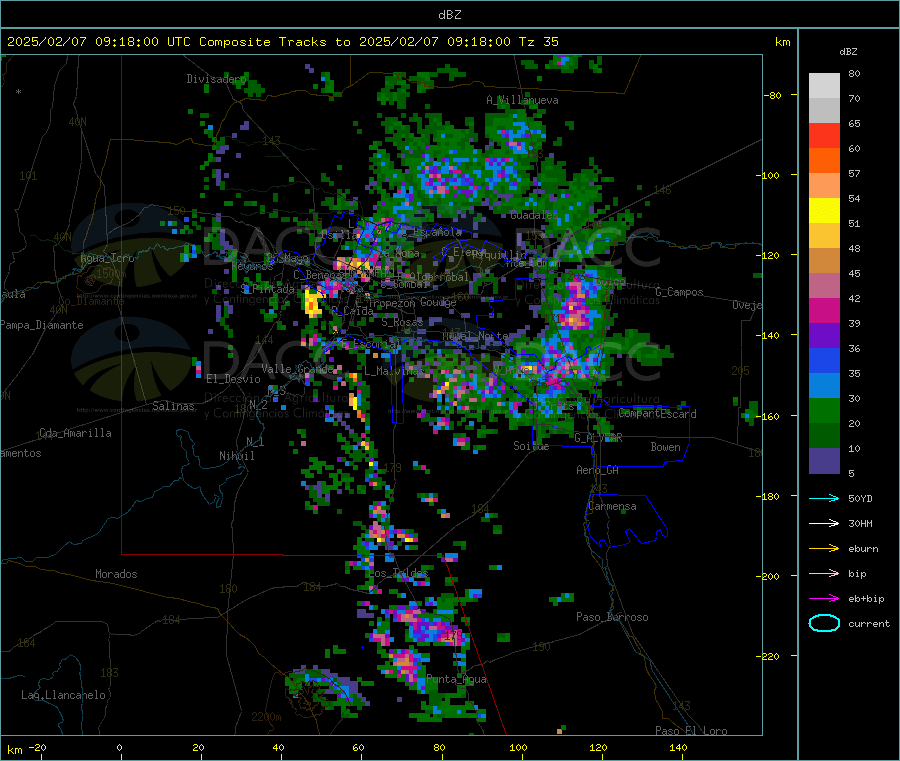Select the light gray top swatch of dBZ scale
Viewport: 900px width, 761px height.
click(x=824, y=86)
